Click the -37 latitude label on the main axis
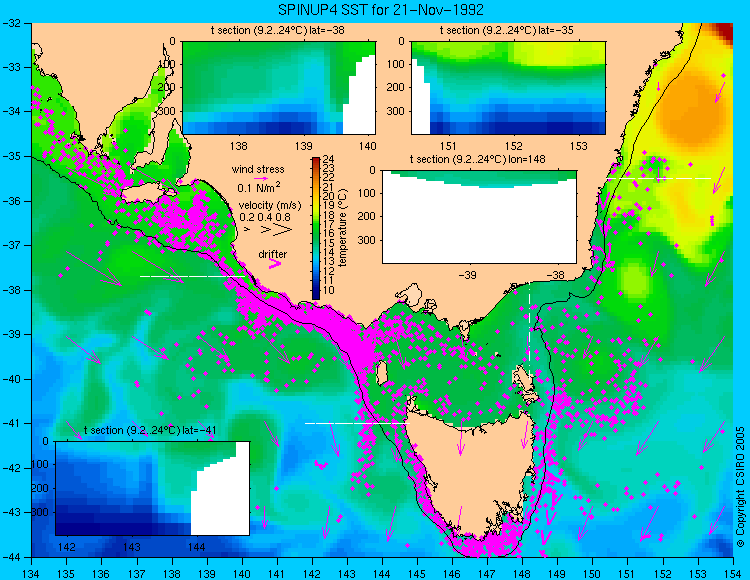 [11, 245]
